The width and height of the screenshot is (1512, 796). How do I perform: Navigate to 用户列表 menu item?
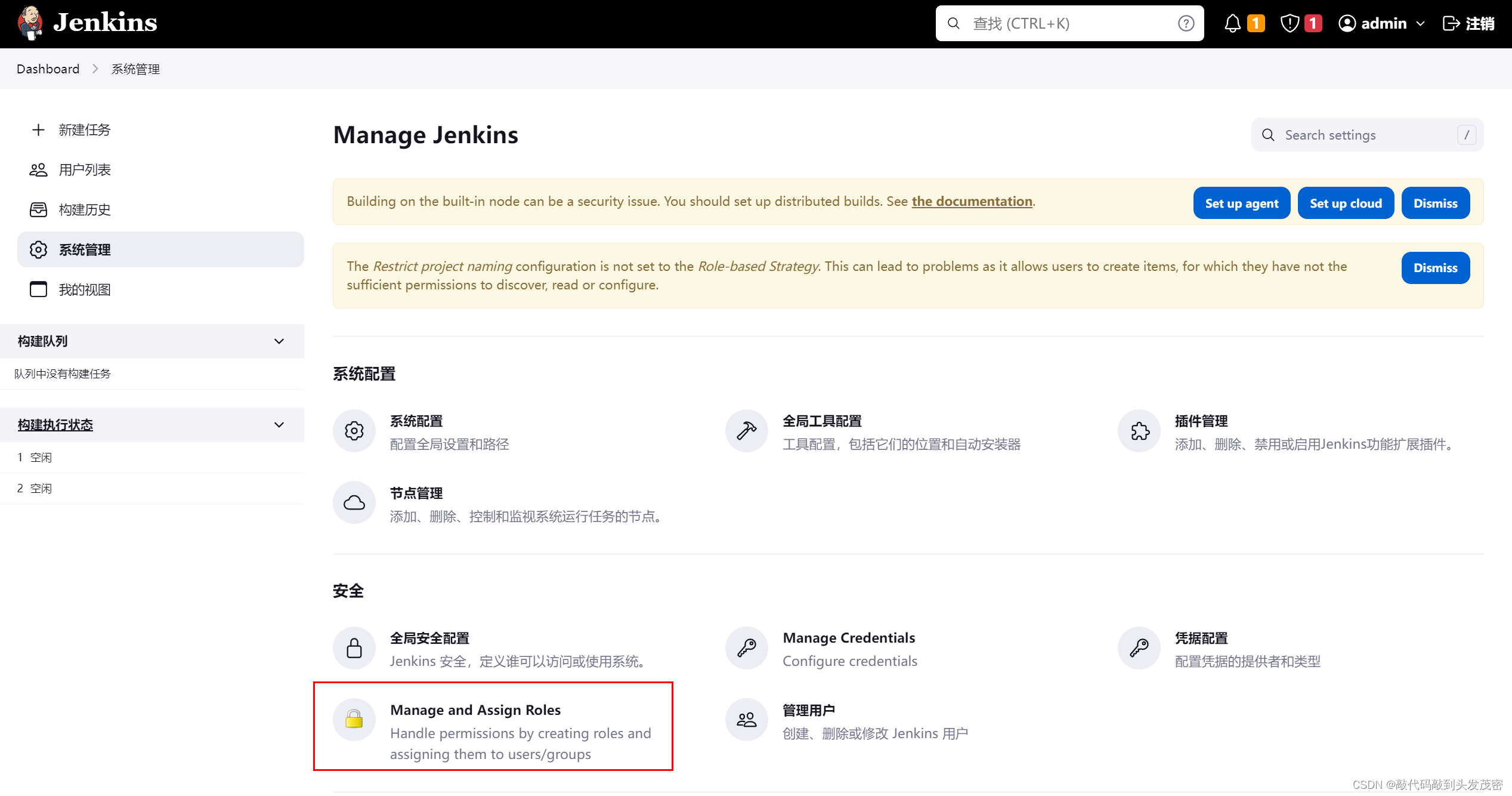tap(85, 169)
